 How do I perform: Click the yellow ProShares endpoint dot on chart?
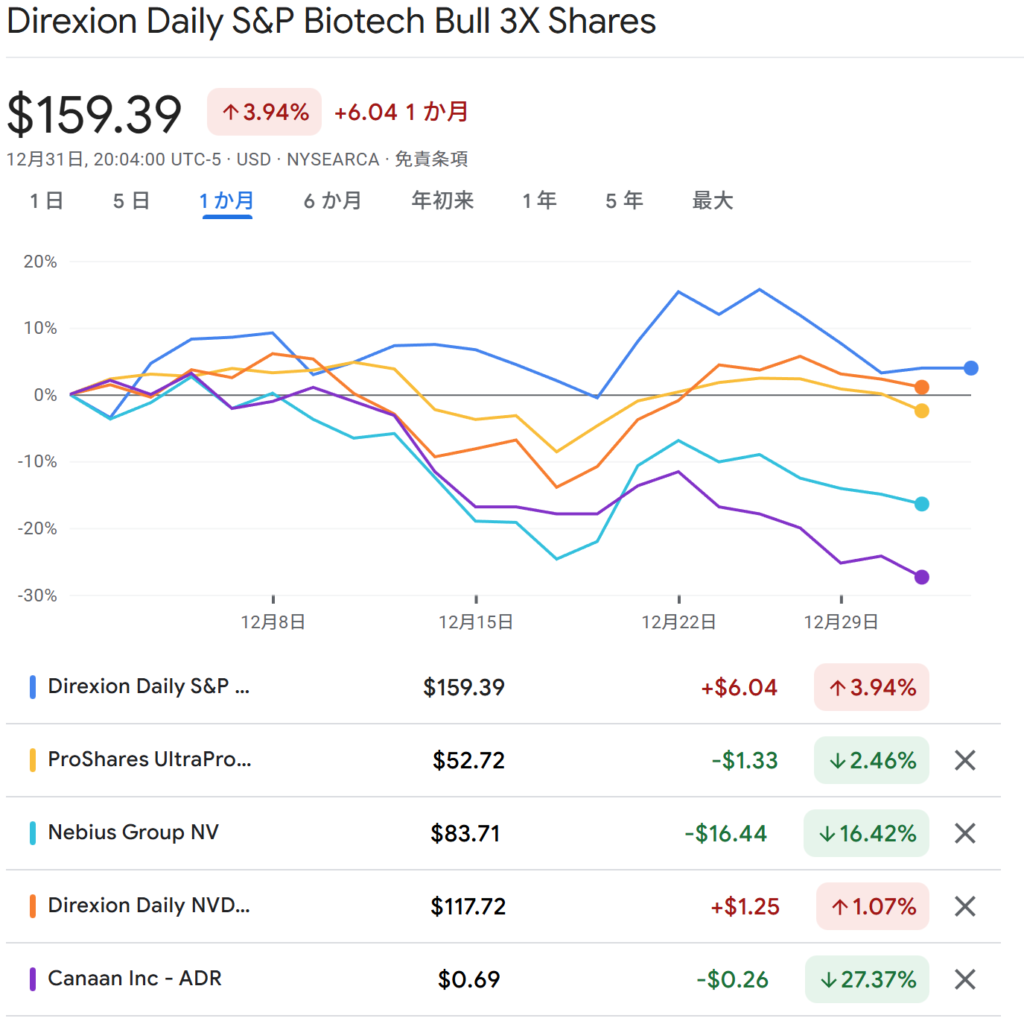click(922, 411)
